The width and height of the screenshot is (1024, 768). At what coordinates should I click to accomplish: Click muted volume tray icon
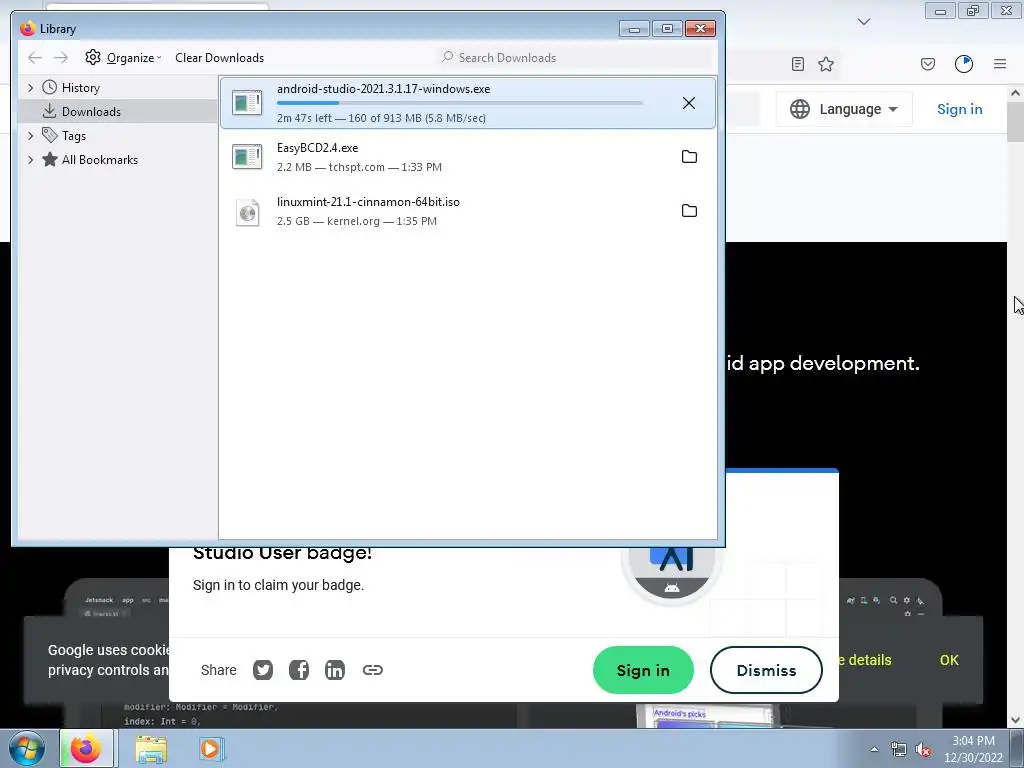tap(923, 750)
